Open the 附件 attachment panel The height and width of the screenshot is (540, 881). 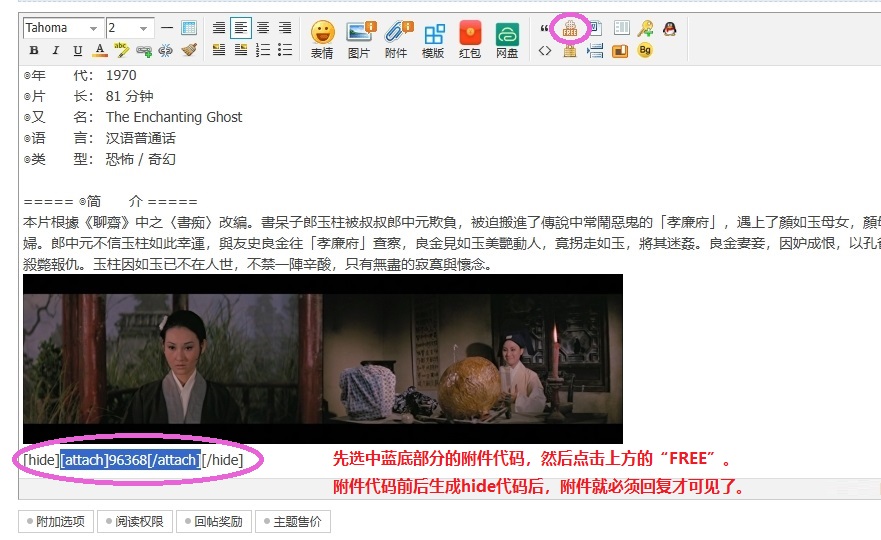pos(398,39)
